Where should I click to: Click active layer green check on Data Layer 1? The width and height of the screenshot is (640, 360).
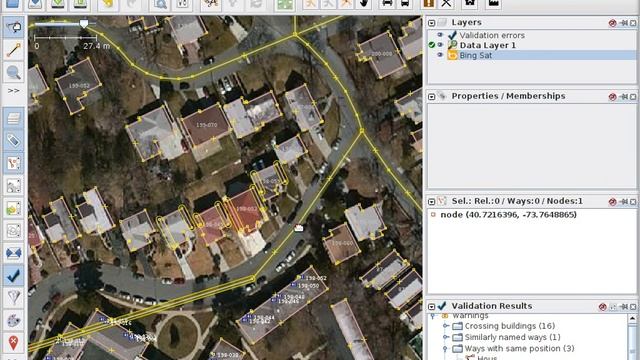coord(432,45)
